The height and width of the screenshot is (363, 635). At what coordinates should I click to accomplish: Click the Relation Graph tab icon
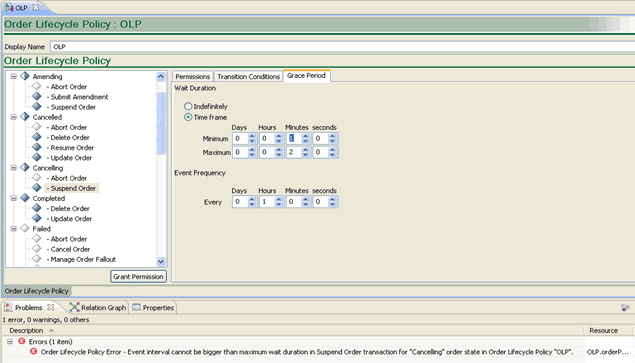pos(74,307)
